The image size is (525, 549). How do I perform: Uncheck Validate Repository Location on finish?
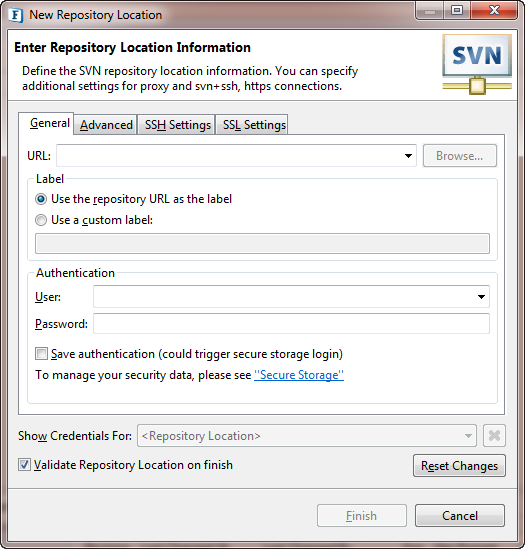point(24,465)
